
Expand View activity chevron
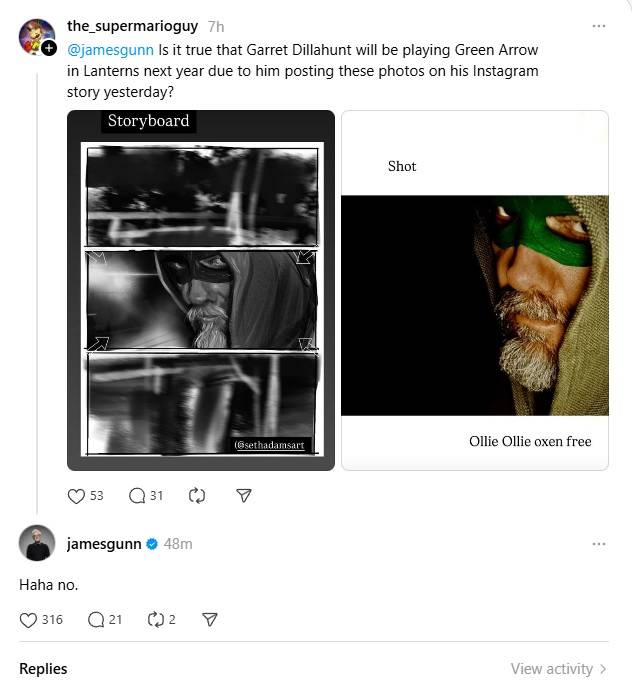603,669
